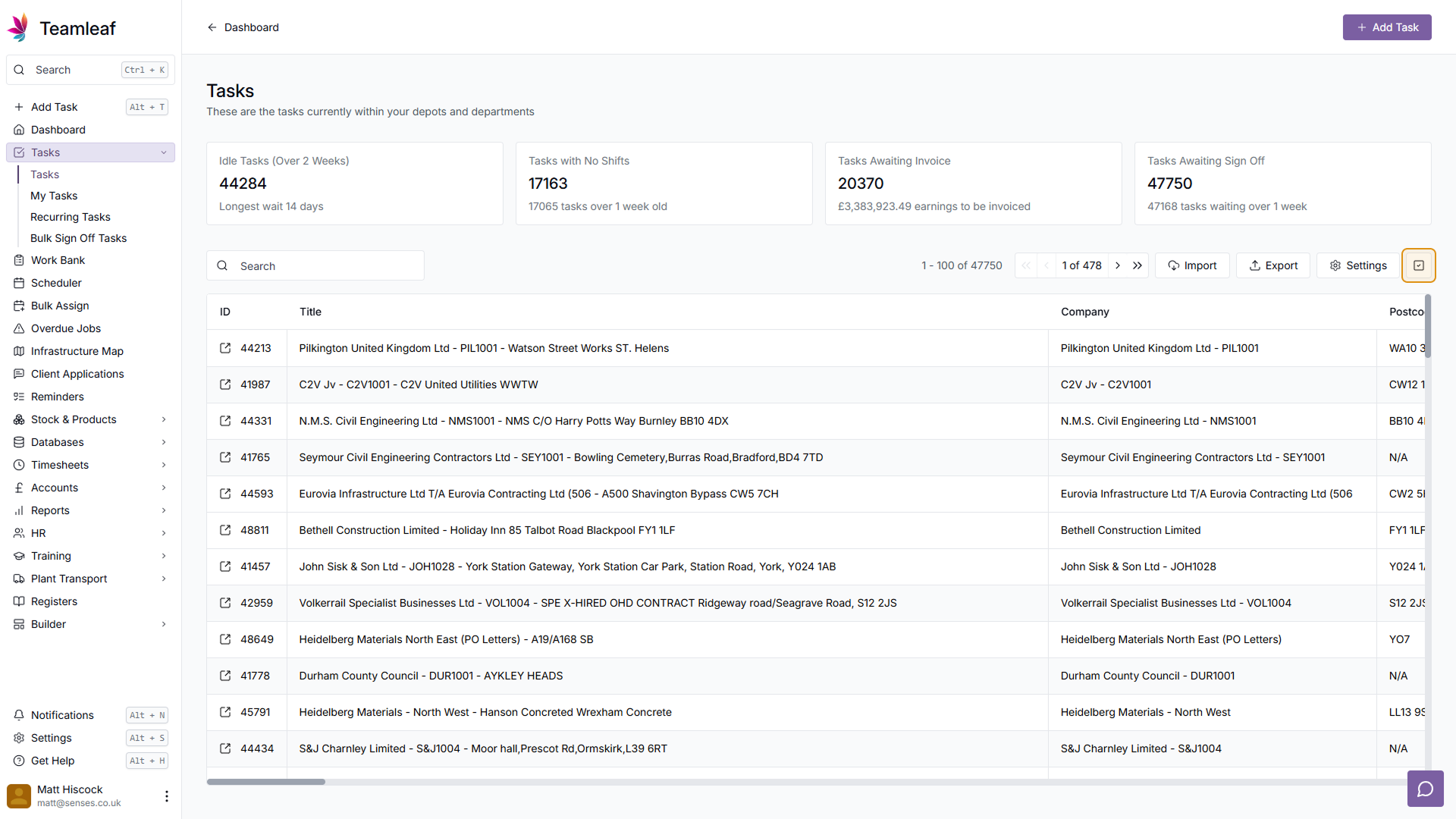Click the Work Bank clipboard icon
This screenshot has width=1456, height=819.
click(19, 260)
